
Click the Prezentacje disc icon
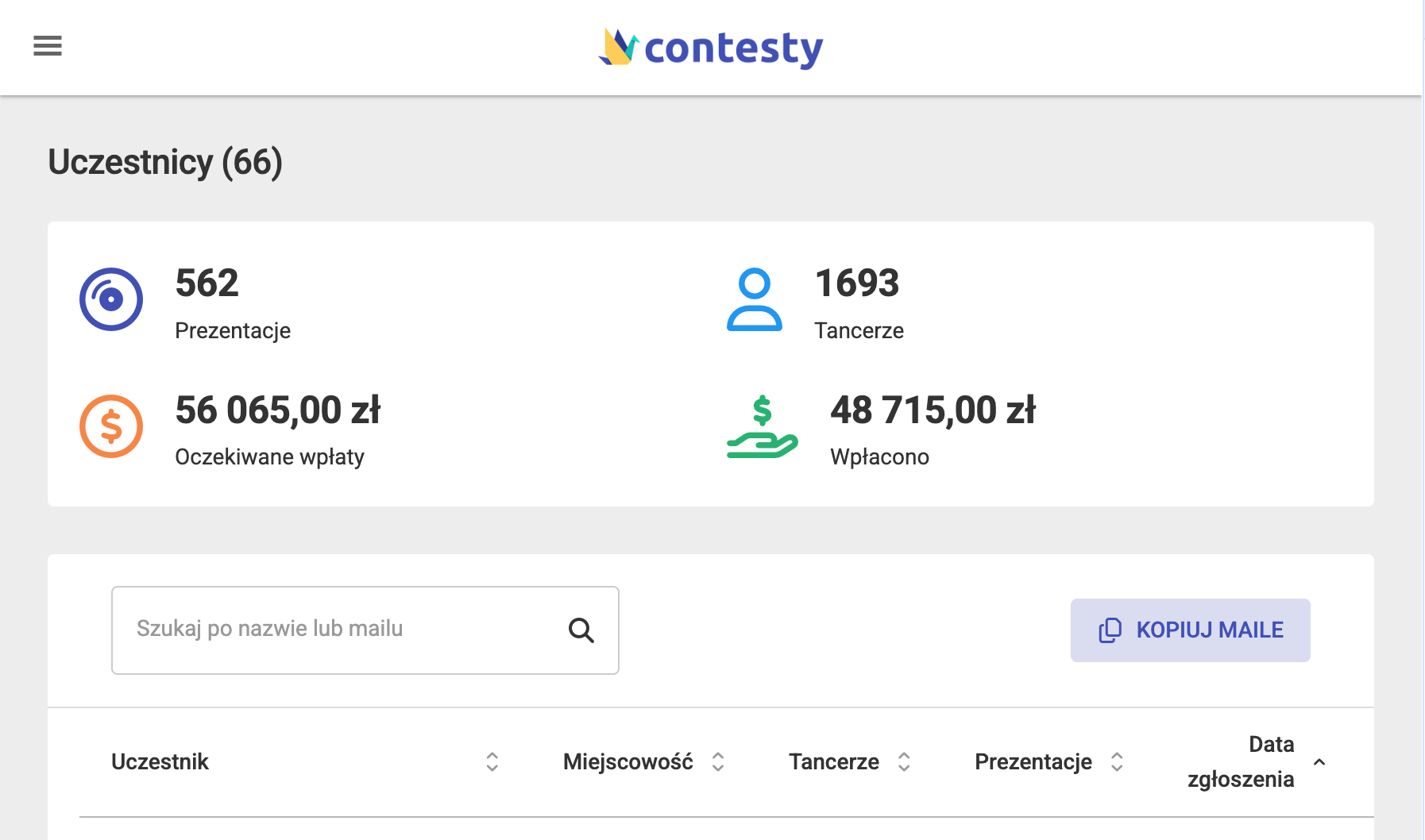pyautogui.click(x=111, y=299)
